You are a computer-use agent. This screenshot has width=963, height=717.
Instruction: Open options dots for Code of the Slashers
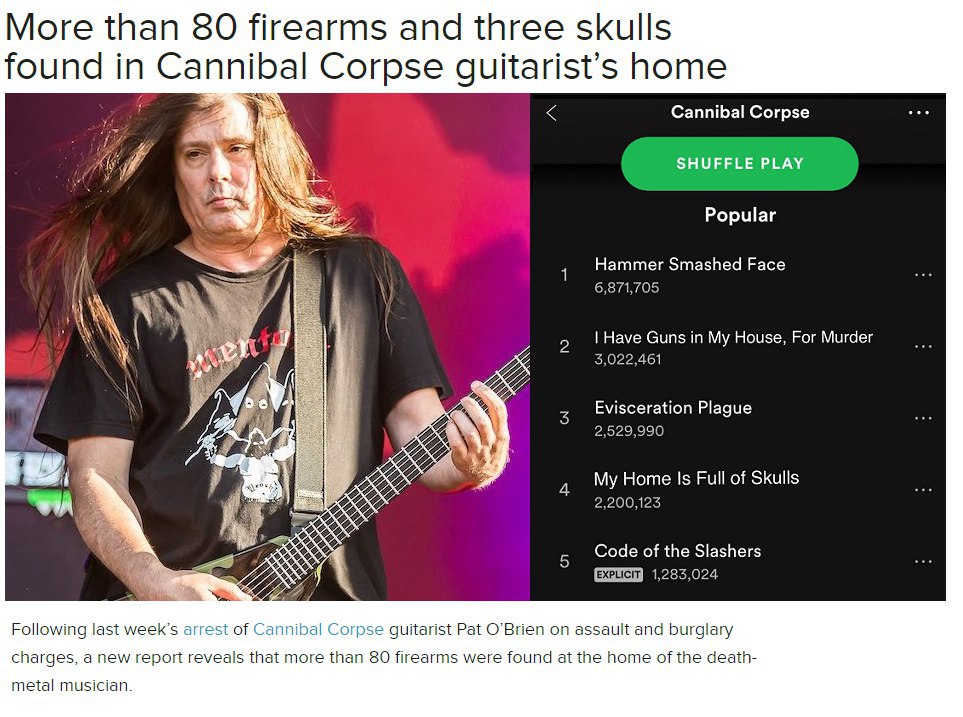923,562
